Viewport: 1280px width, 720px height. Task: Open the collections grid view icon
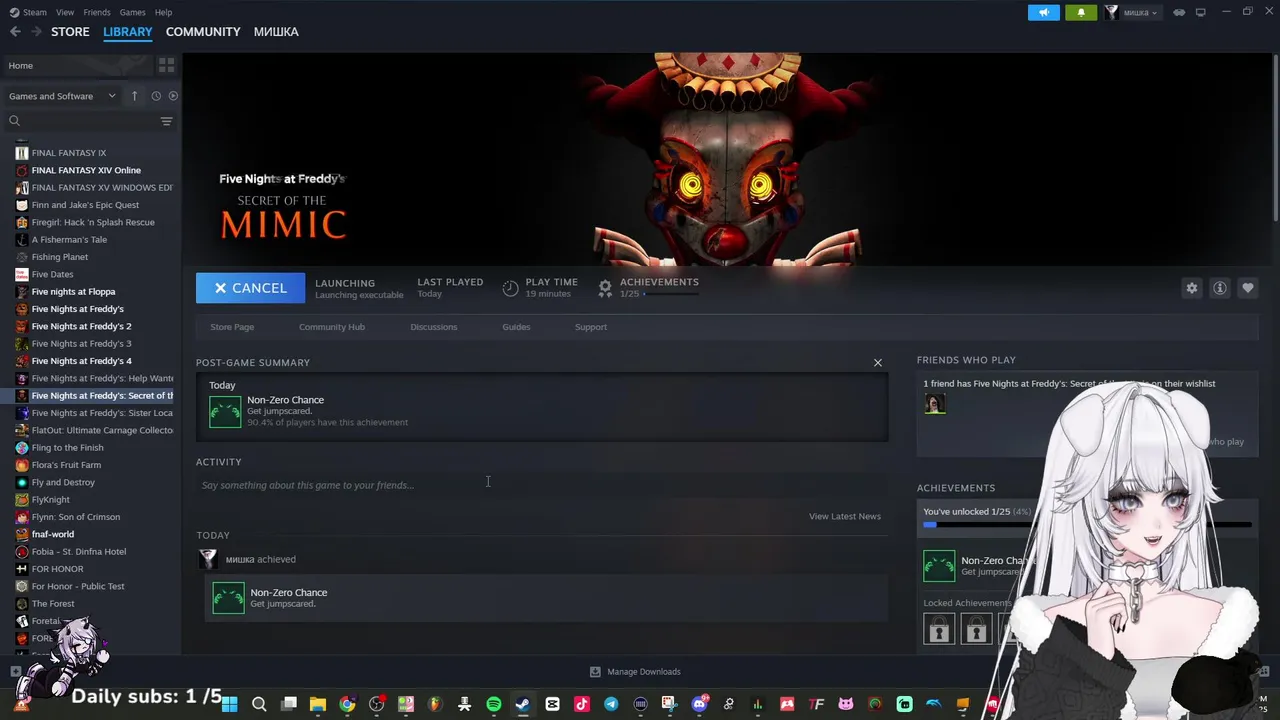click(x=166, y=65)
